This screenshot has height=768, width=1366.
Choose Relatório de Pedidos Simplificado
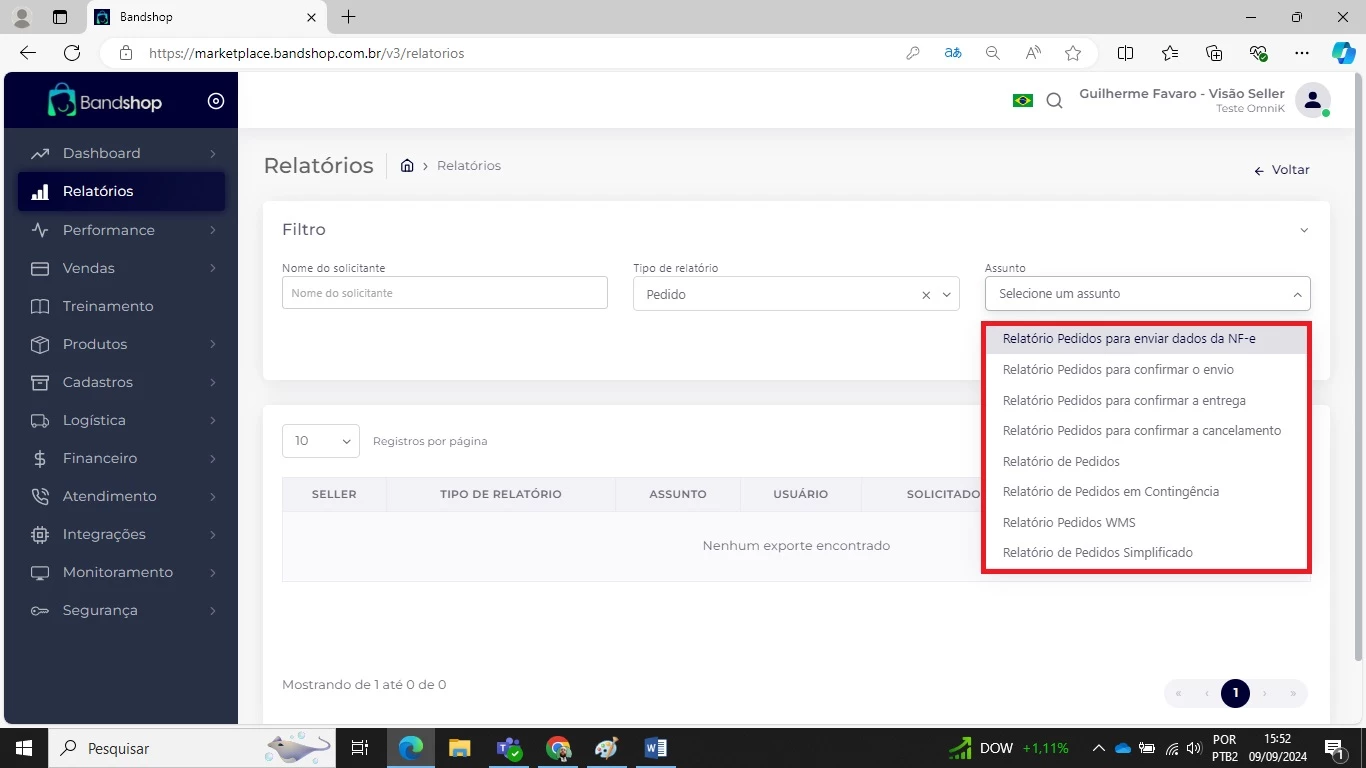click(1097, 553)
